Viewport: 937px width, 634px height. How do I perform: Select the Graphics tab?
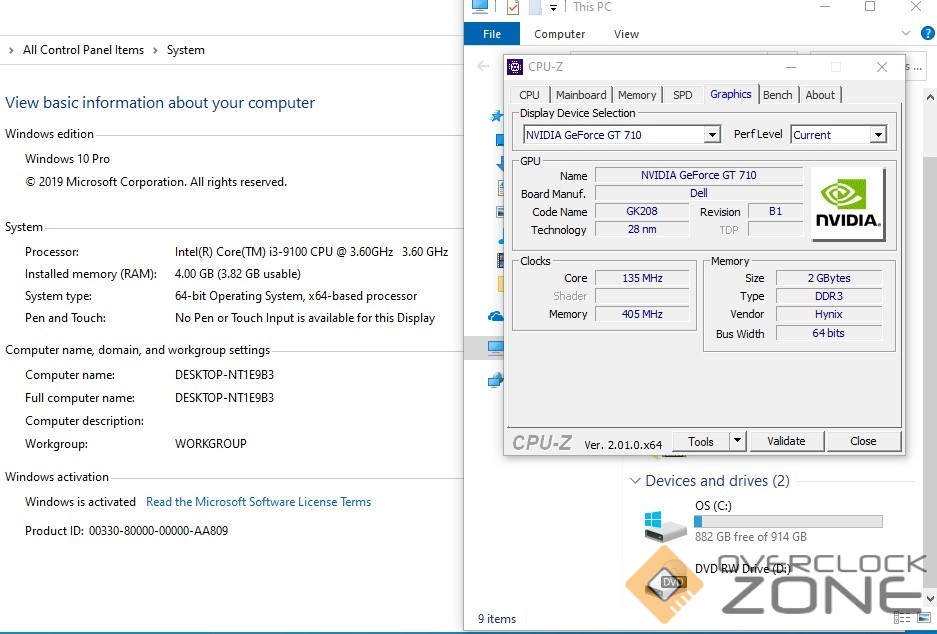click(x=731, y=94)
